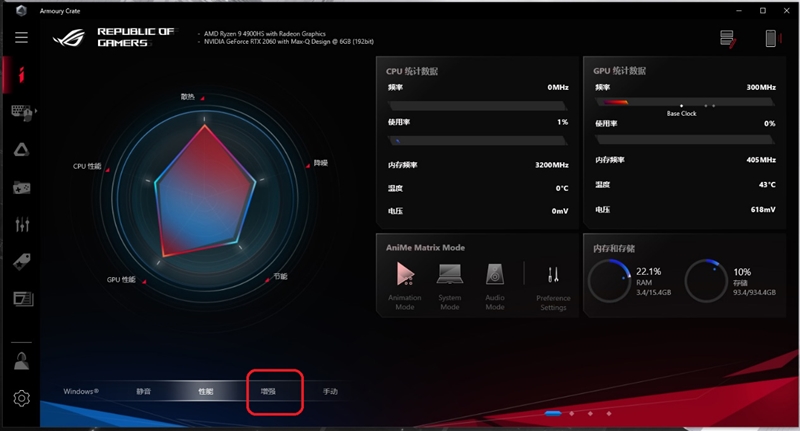The width and height of the screenshot is (800, 431).
Task: Click the GPU frequency Base Clock bar
Action: (x=685, y=103)
